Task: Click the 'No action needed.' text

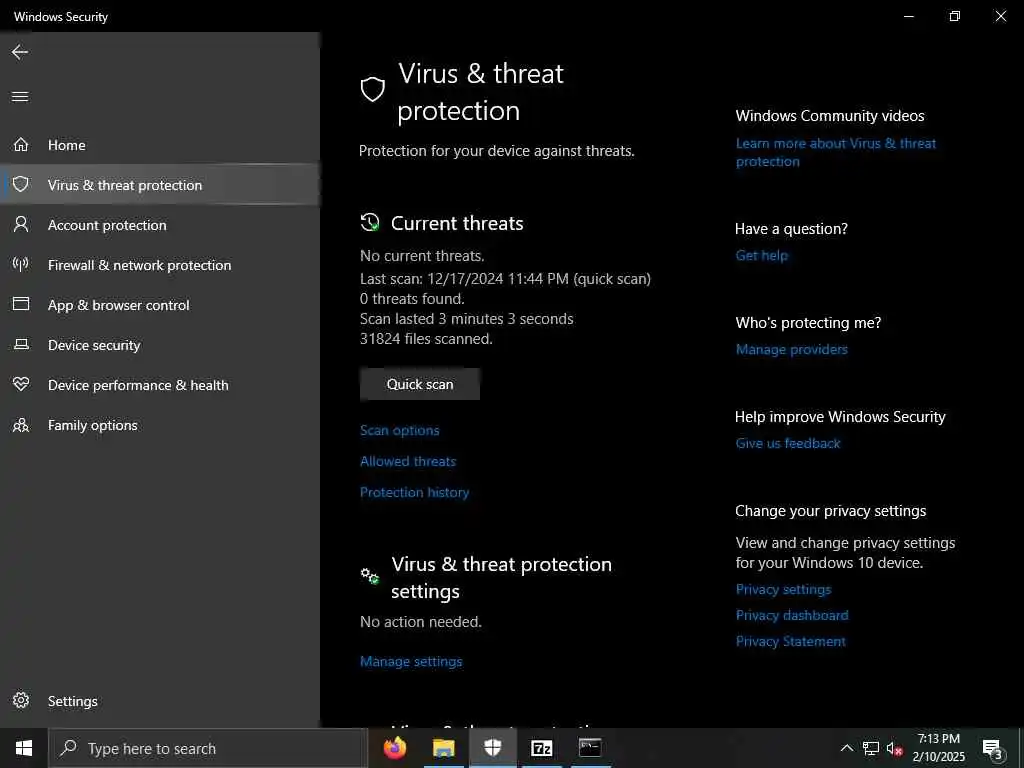Action: [421, 622]
